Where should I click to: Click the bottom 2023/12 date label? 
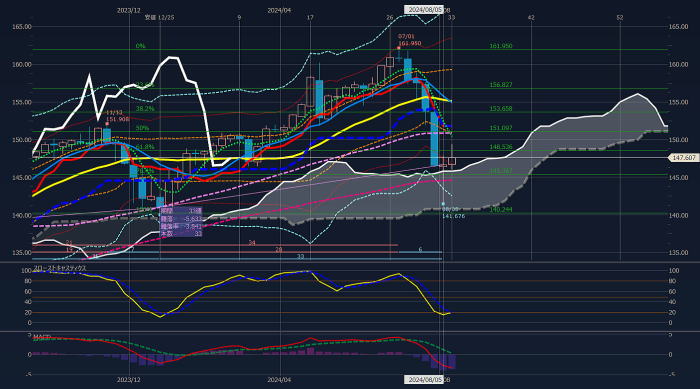click(129, 380)
